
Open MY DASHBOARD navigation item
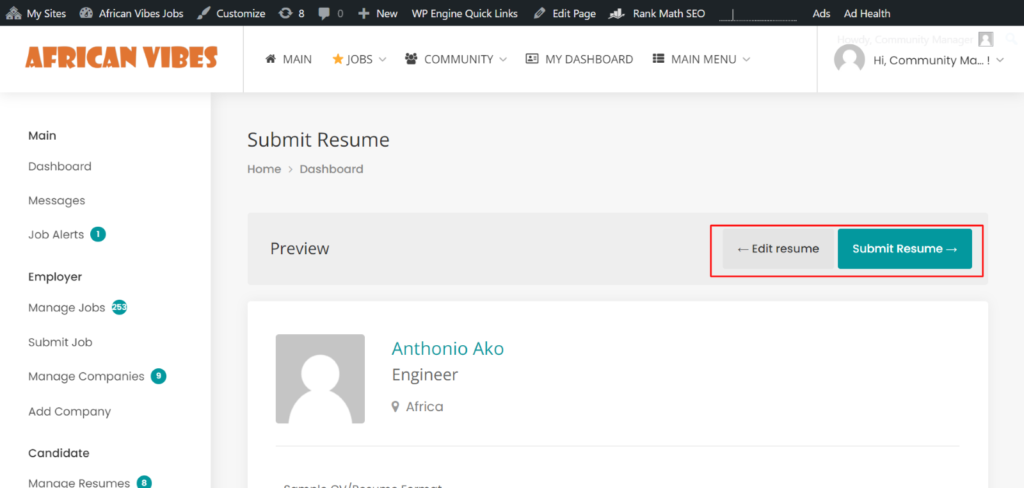589,59
